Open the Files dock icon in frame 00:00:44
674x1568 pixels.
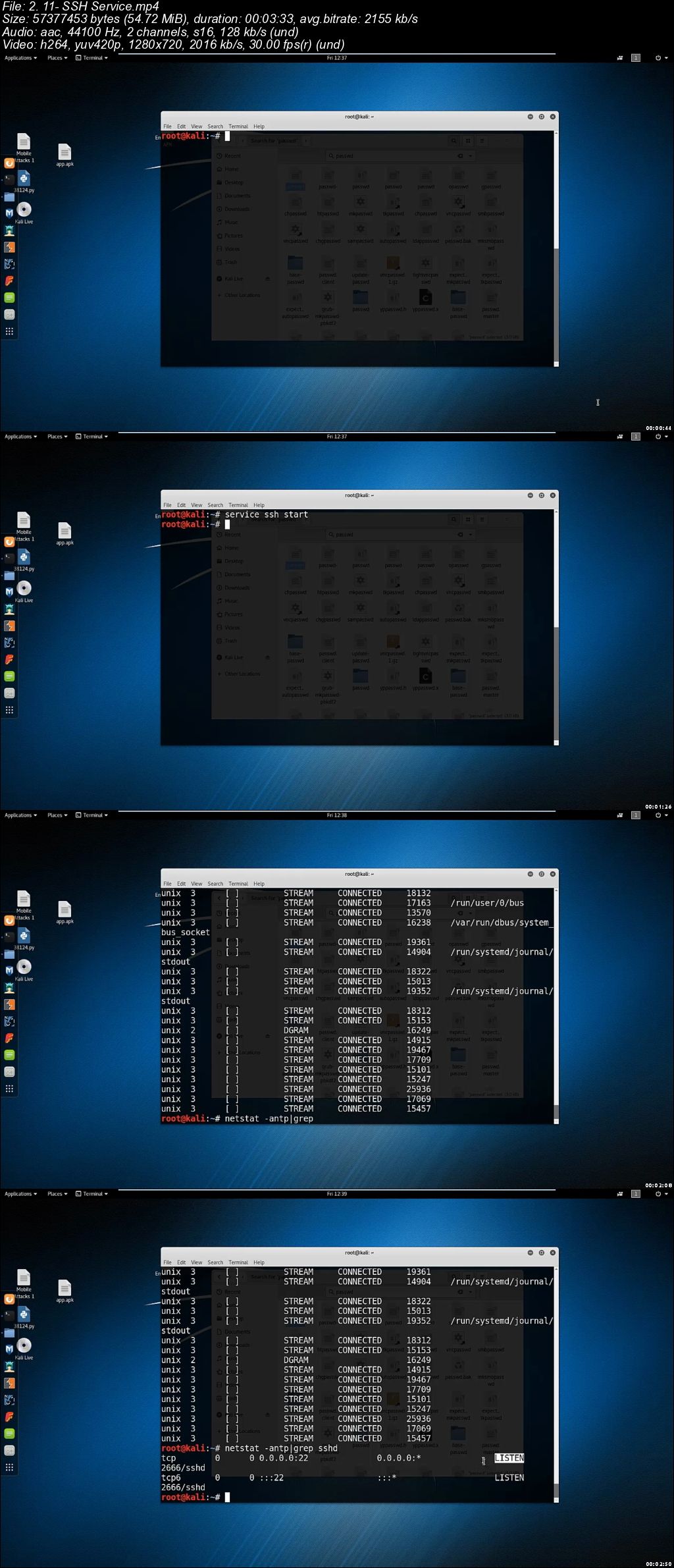click(9, 197)
